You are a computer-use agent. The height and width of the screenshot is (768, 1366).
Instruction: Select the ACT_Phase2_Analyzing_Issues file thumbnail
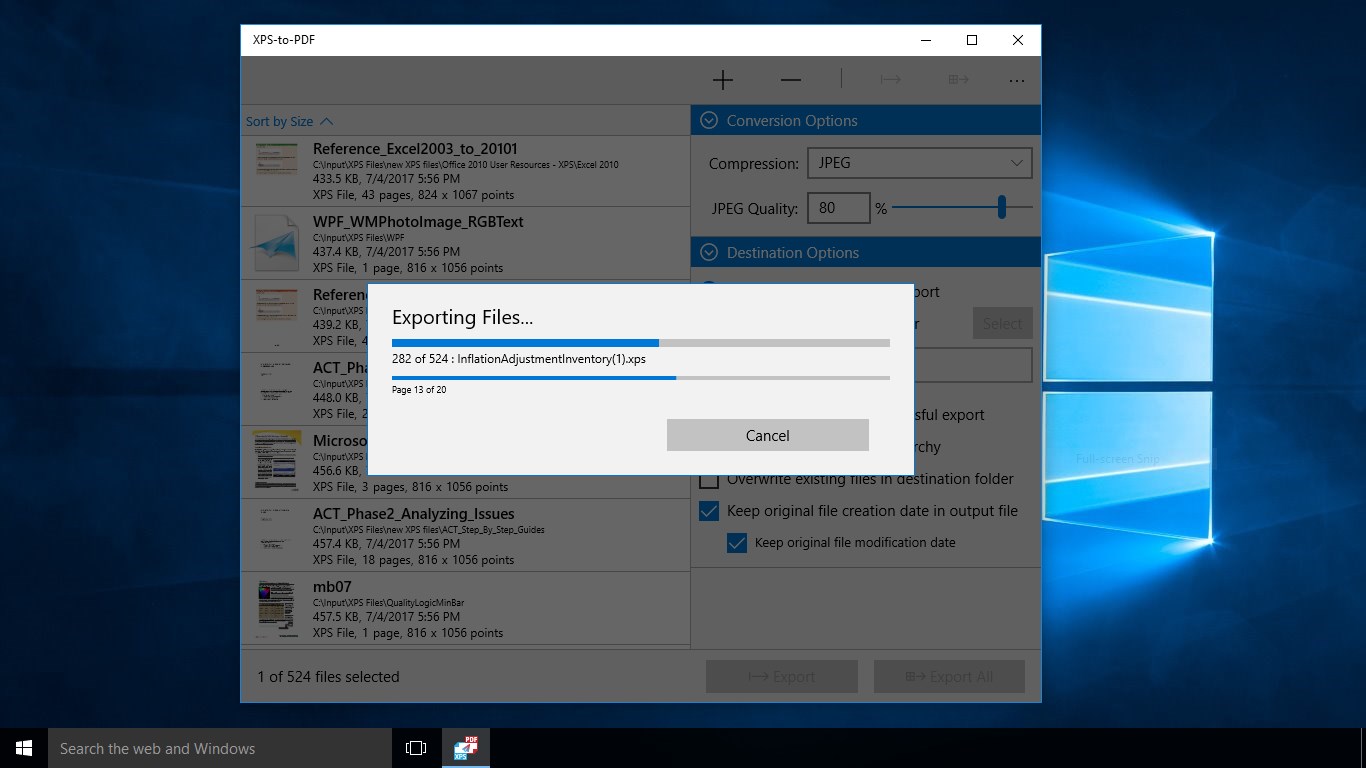click(276, 535)
